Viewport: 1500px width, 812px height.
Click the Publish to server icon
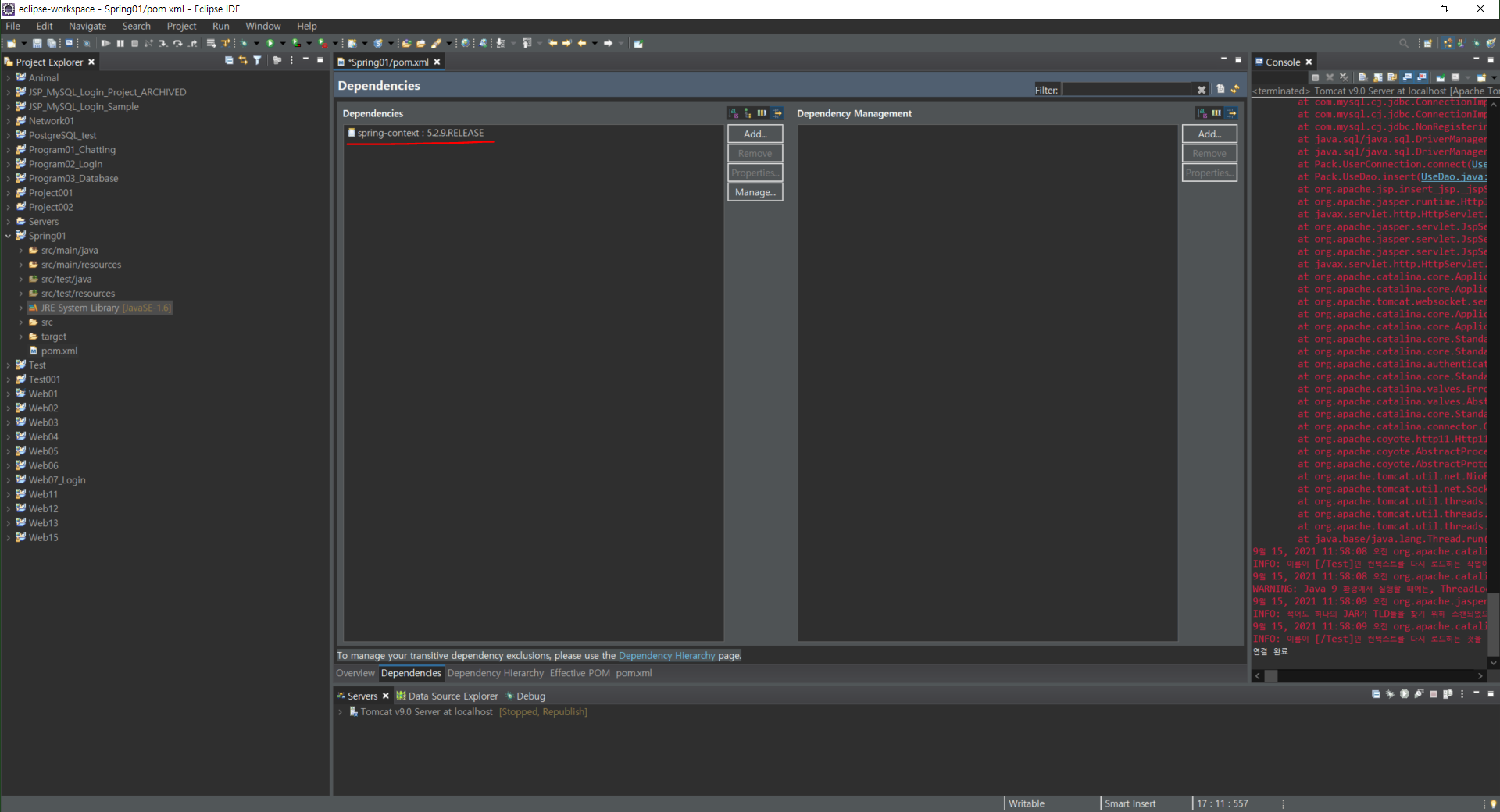pyautogui.click(x=1448, y=694)
